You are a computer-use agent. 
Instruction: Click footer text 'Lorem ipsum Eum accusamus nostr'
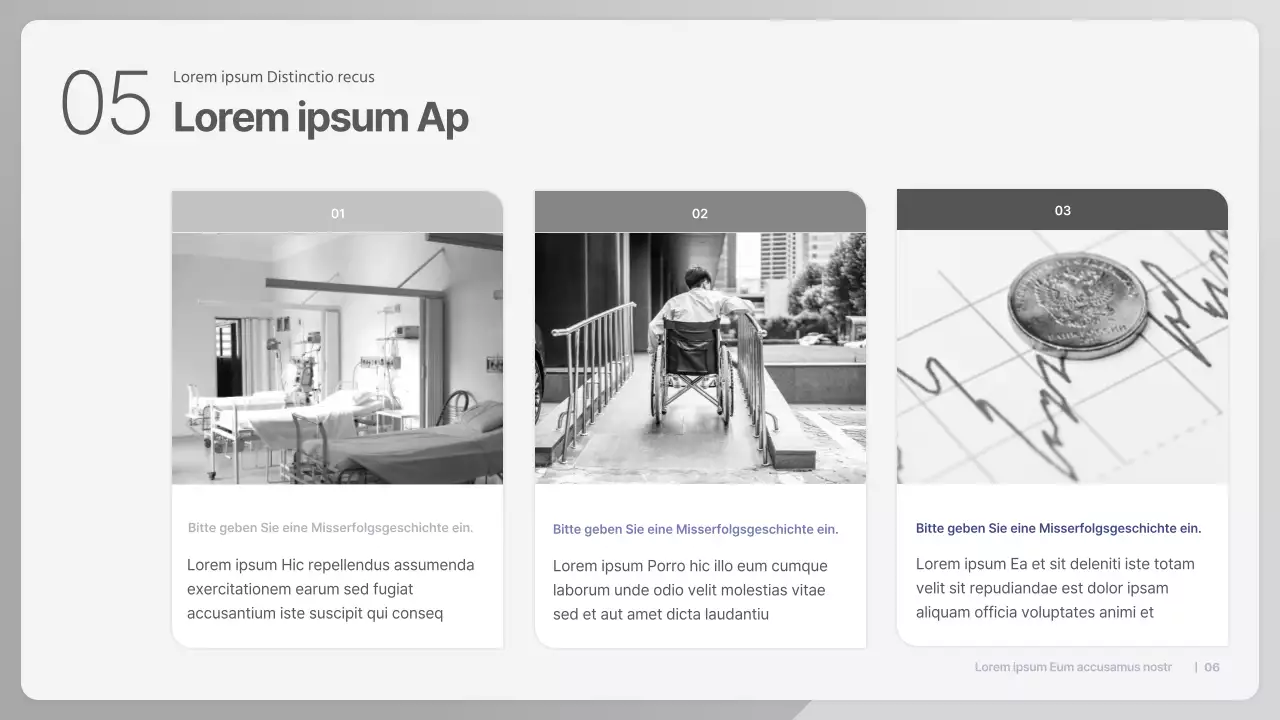pyautogui.click(x=1073, y=667)
